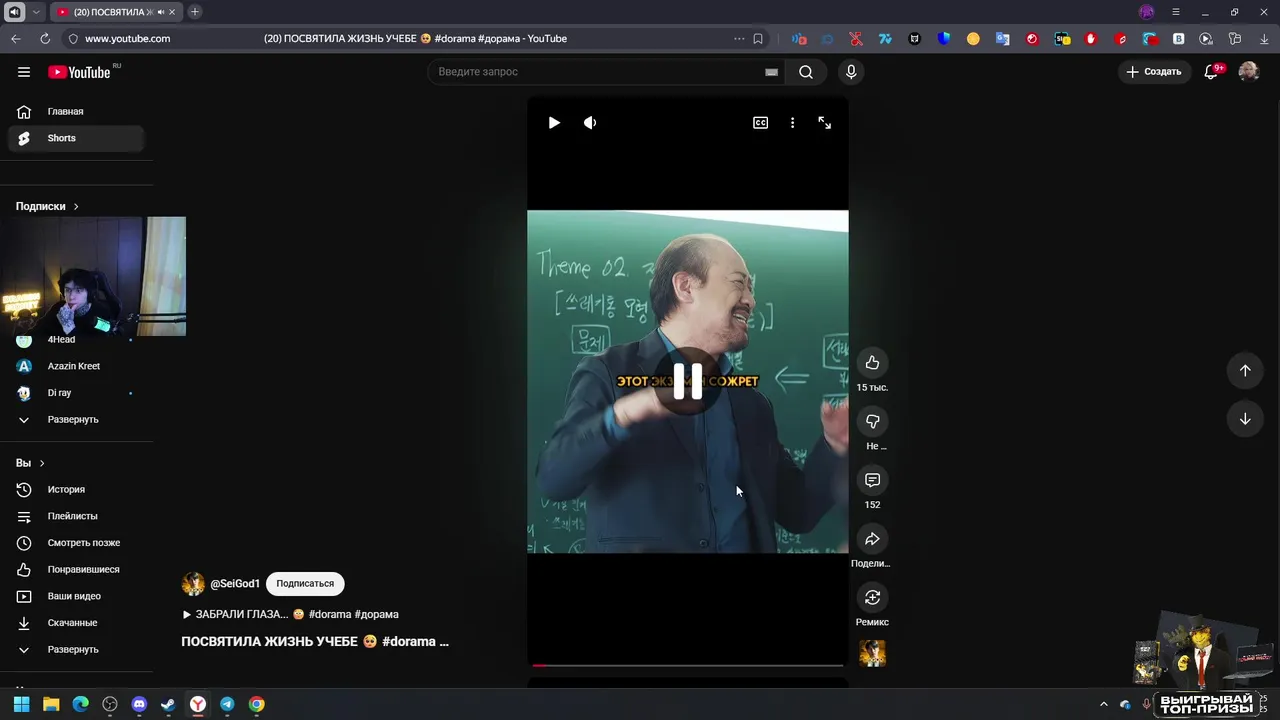Click Подписаться button for @SeiGod1
1280x720 pixels.
point(305,584)
